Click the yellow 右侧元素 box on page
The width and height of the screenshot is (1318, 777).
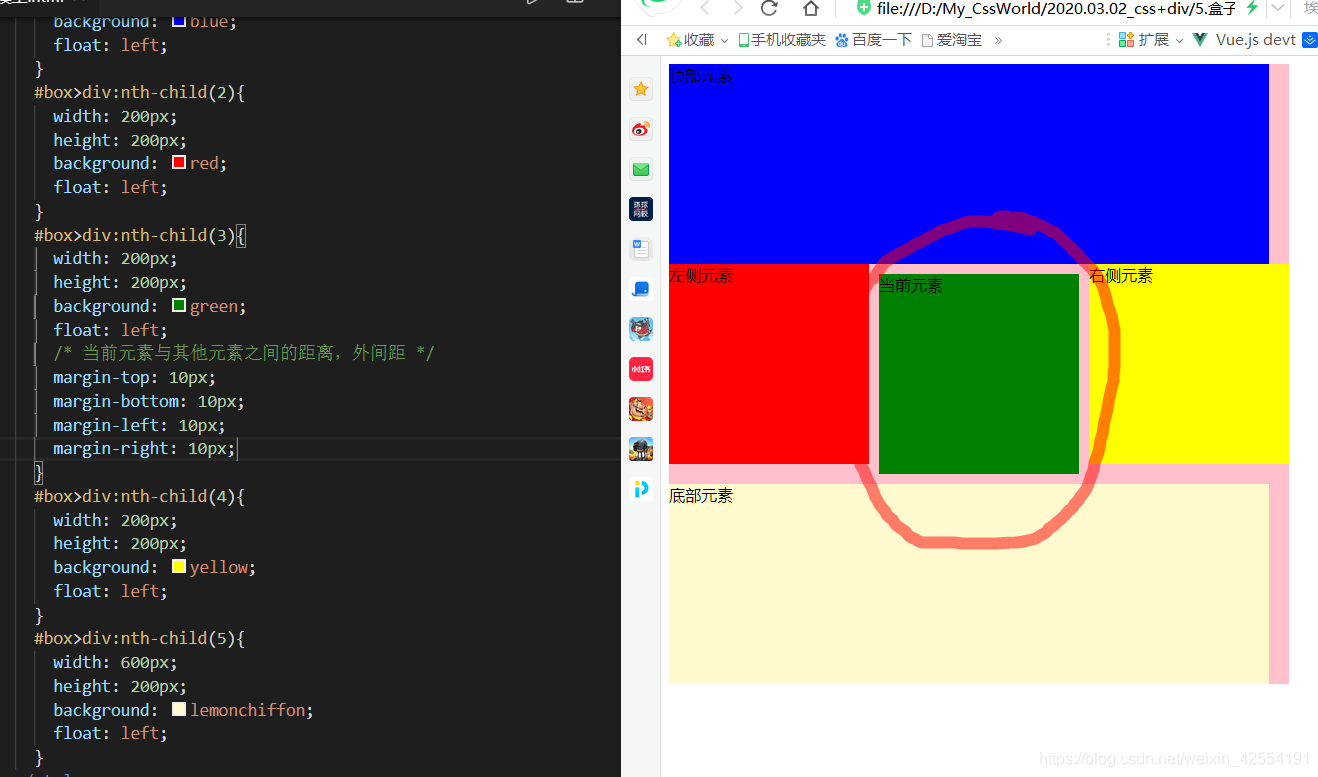(x=1188, y=364)
